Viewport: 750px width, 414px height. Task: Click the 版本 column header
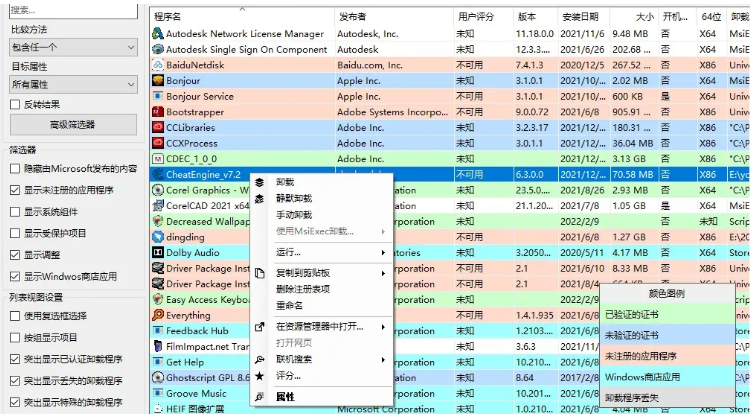535,17
